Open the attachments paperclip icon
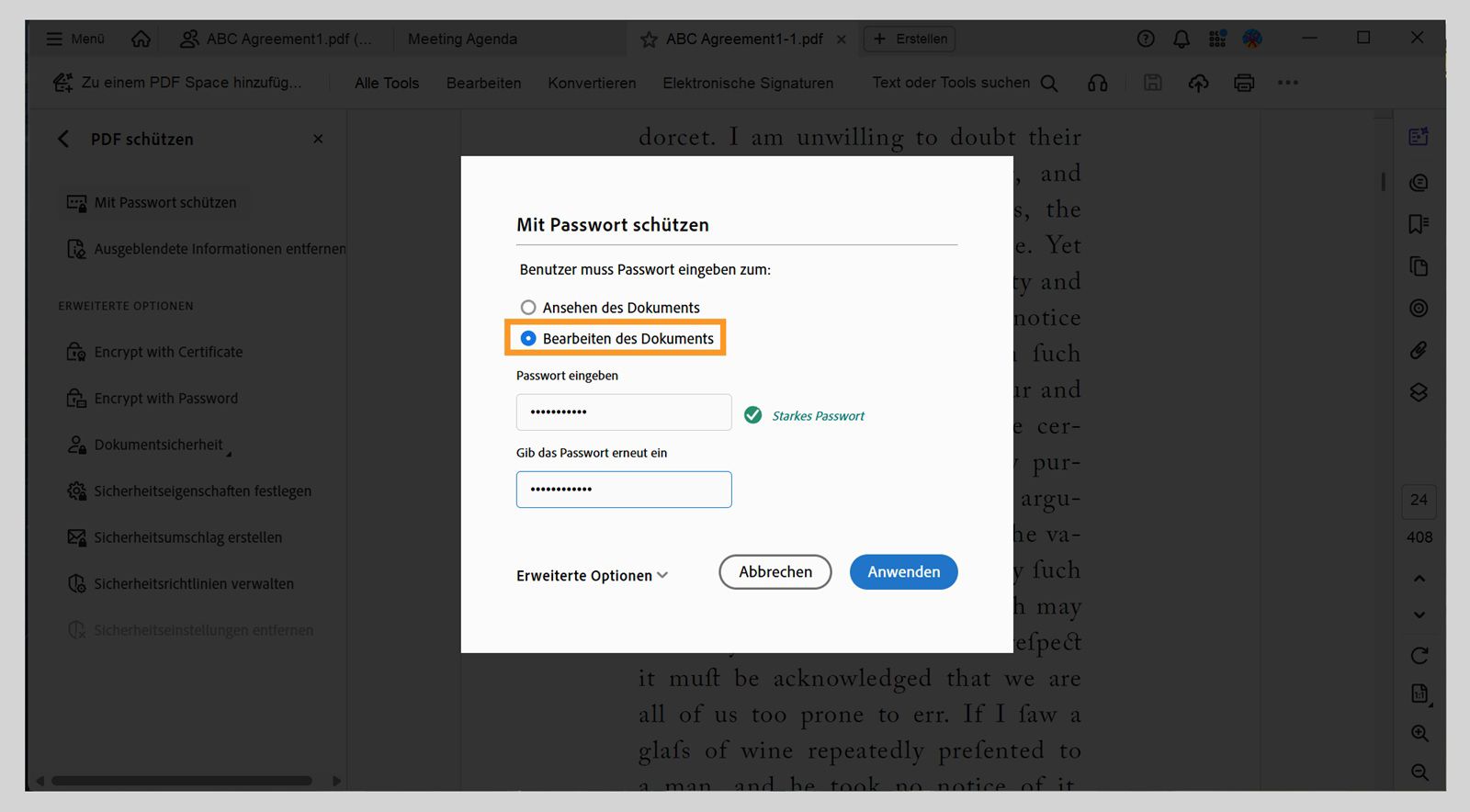The width and height of the screenshot is (1470, 812). [1419, 351]
